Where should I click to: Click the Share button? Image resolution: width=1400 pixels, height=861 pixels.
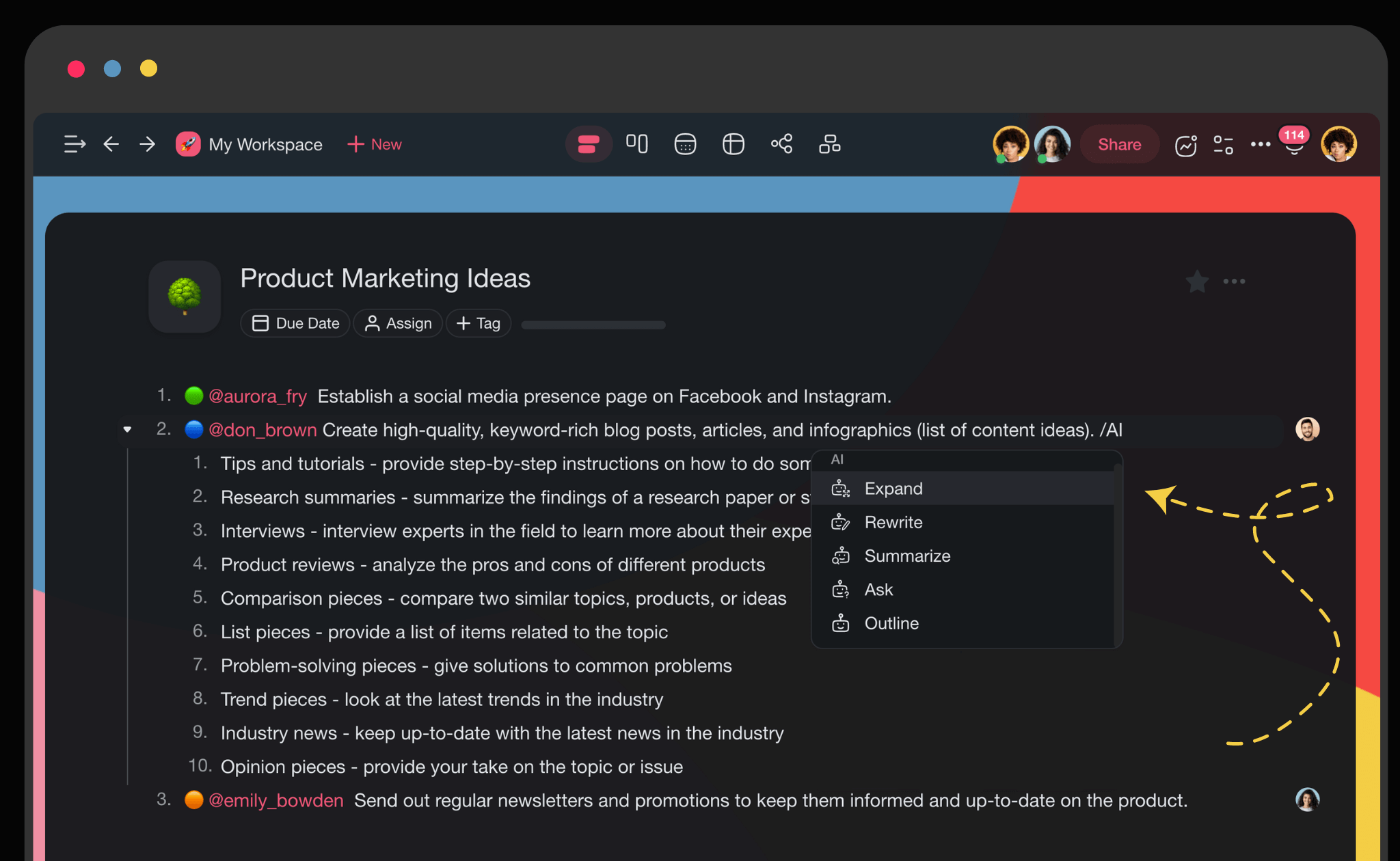pos(1120,144)
